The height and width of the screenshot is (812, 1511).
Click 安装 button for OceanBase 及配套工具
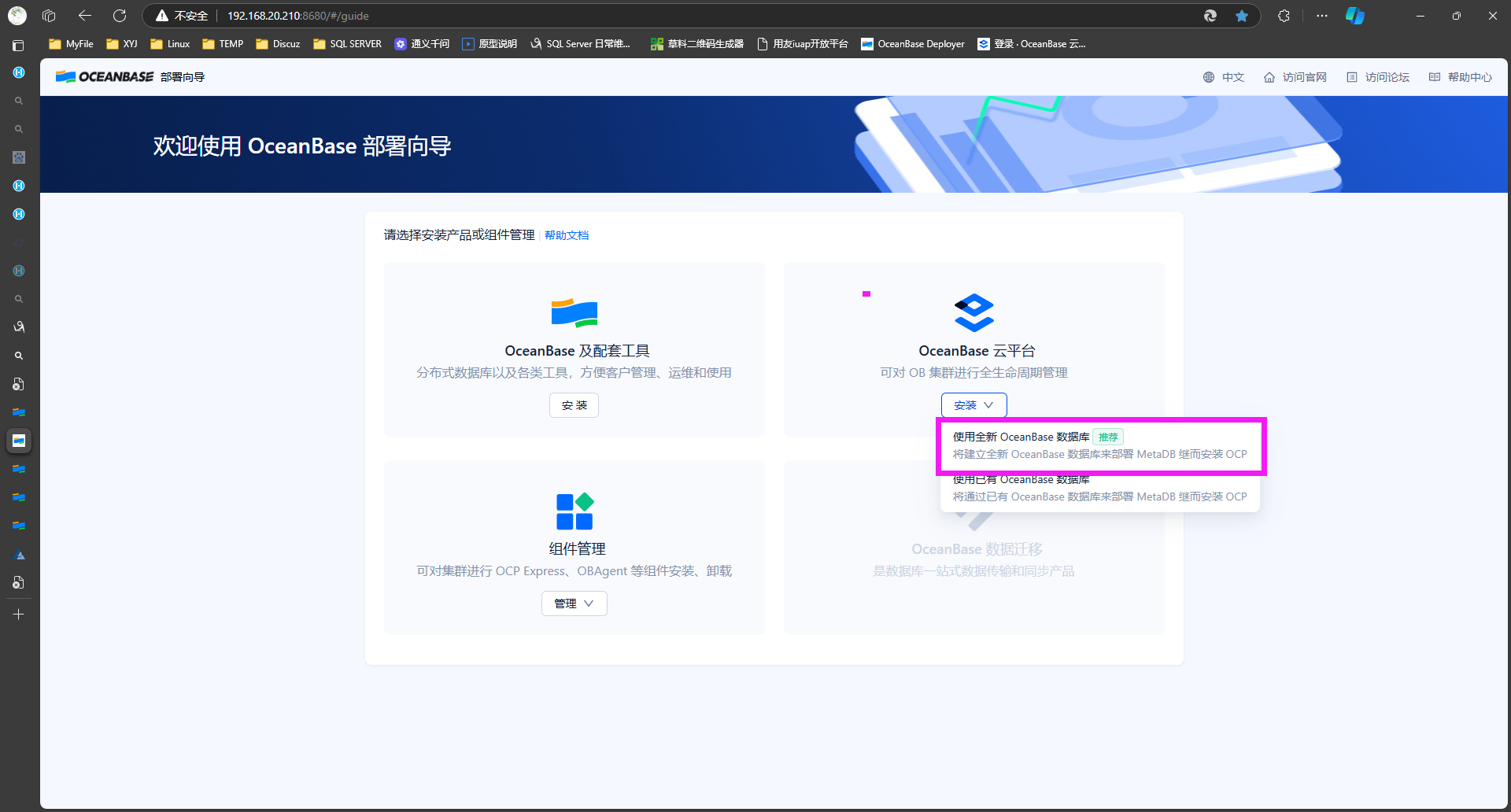point(574,405)
